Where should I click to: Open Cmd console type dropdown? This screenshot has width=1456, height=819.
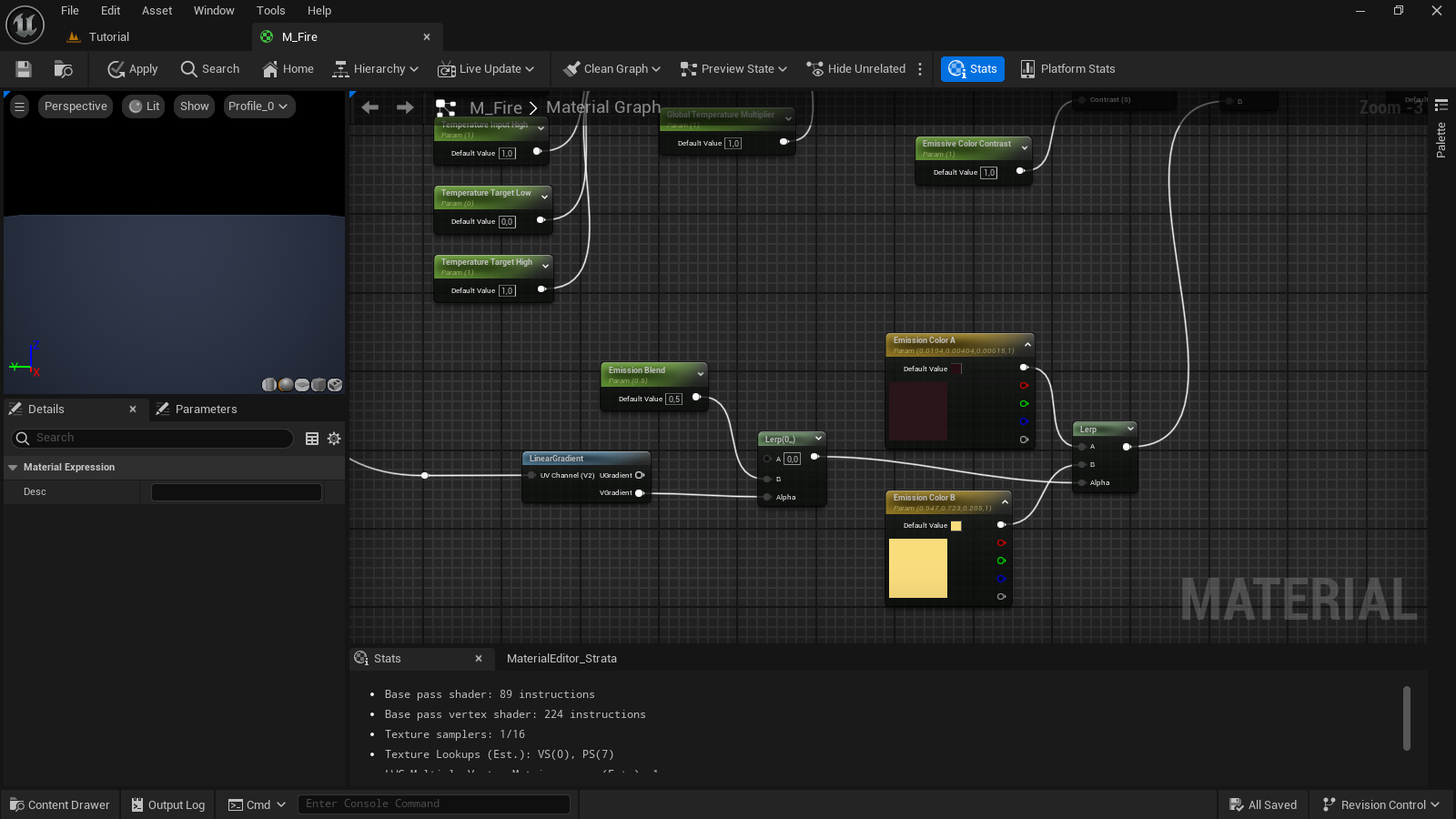[257, 804]
